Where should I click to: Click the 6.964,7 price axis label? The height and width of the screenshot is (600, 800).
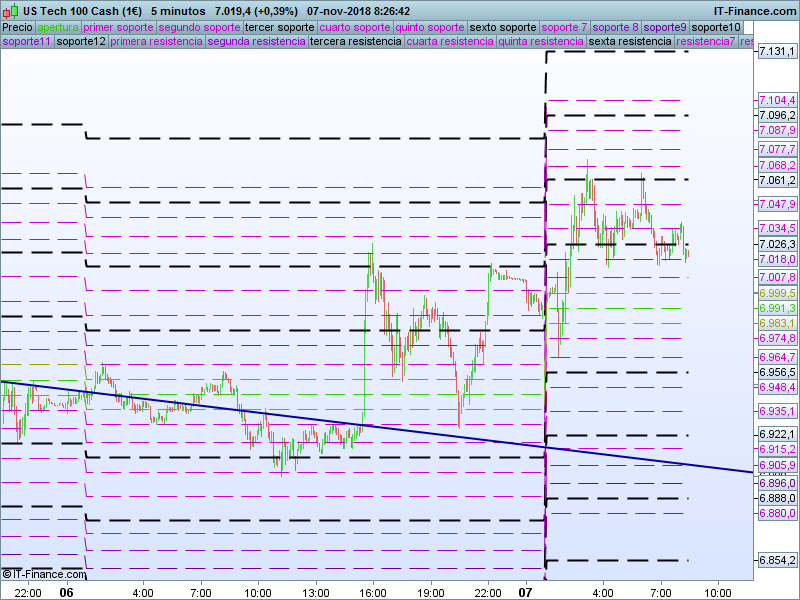click(x=777, y=357)
